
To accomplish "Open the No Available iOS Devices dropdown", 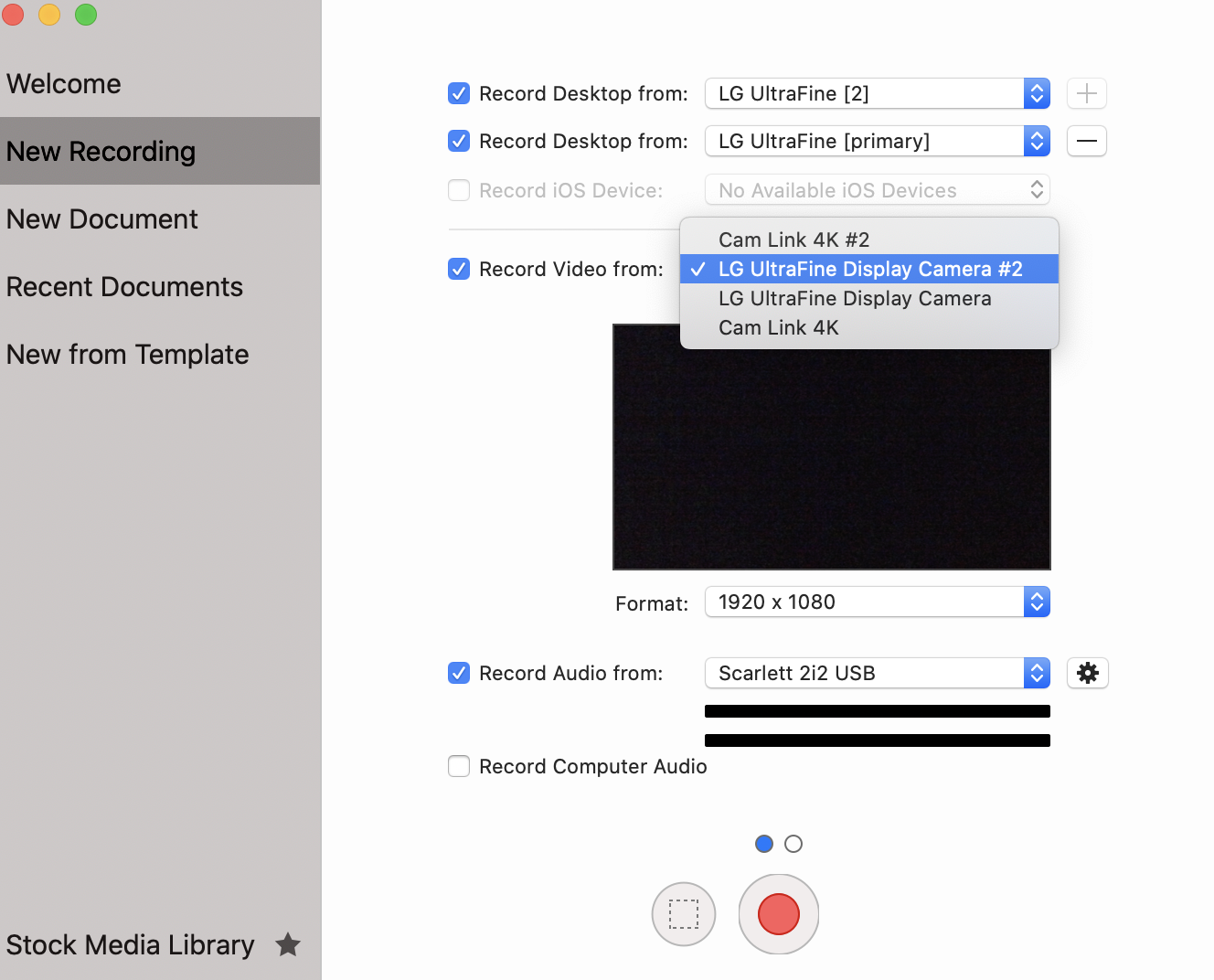I will [x=878, y=190].
